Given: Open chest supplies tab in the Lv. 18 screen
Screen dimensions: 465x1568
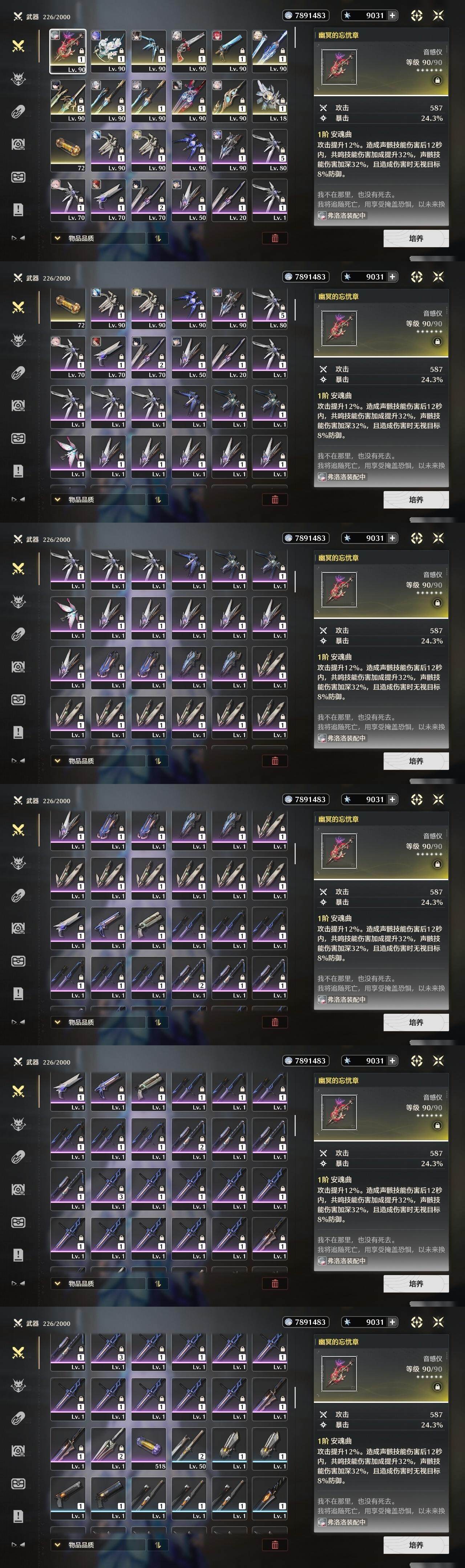Looking at the screenshot, I should 18,177.
